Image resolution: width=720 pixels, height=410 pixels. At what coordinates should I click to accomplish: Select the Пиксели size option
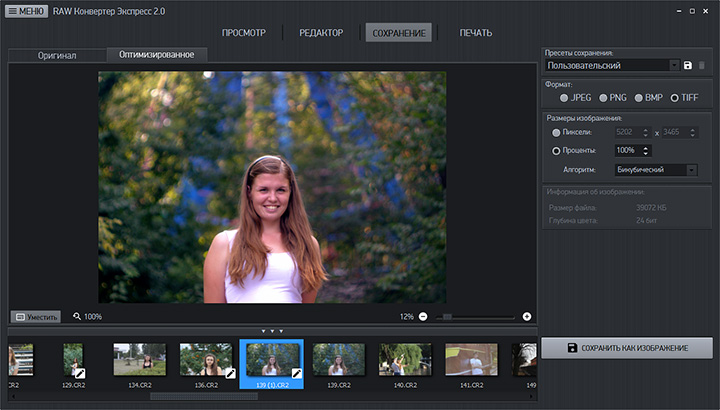pyautogui.click(x=572, y=132)
